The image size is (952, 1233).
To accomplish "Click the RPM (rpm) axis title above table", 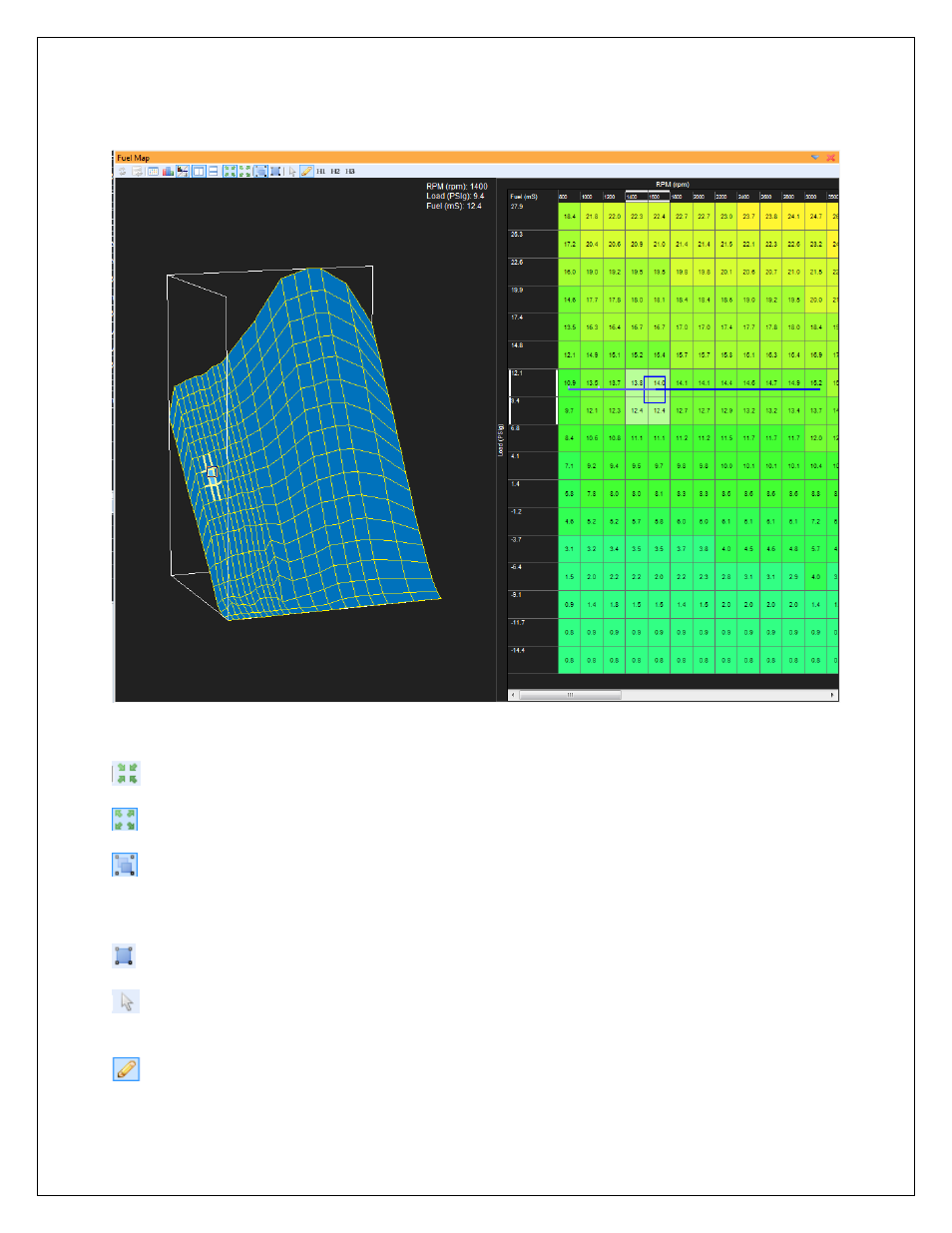I will (x=673, y=185).
